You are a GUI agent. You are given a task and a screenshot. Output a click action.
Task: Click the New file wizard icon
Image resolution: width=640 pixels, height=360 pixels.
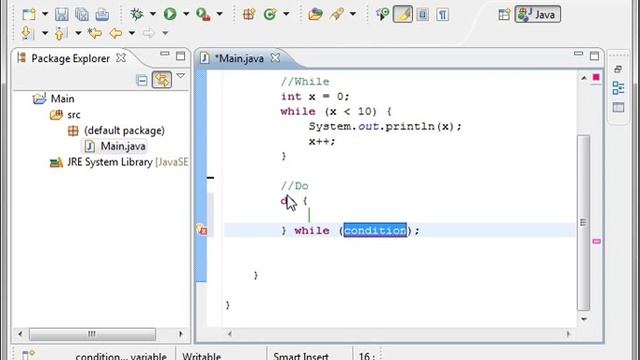coord(29,14)
